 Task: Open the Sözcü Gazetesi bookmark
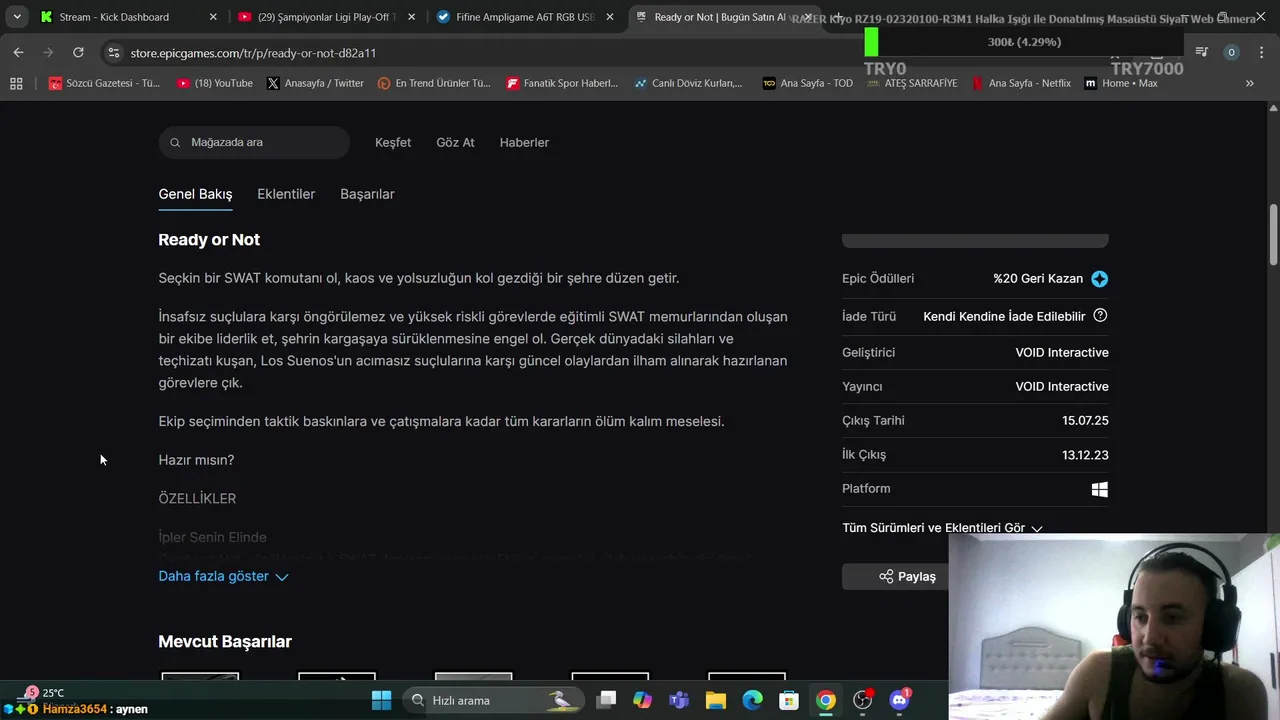click(x=105, y=83)
